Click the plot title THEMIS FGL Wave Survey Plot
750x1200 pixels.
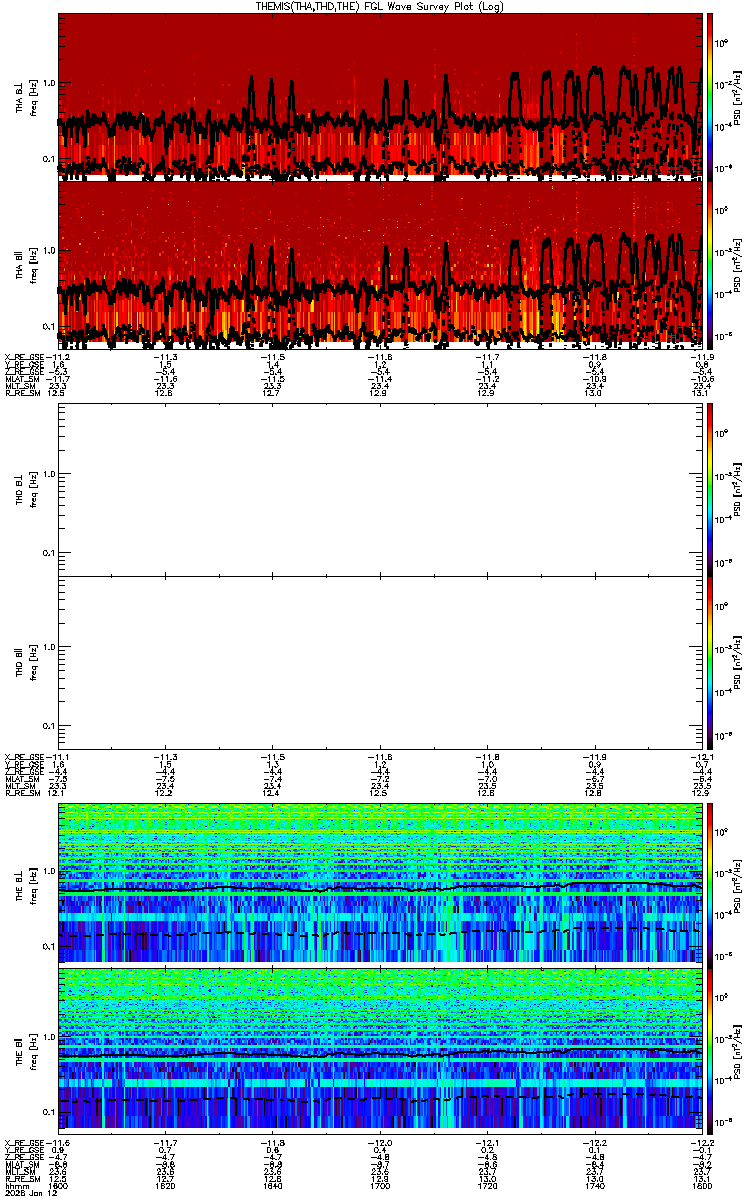coord(379,6)
